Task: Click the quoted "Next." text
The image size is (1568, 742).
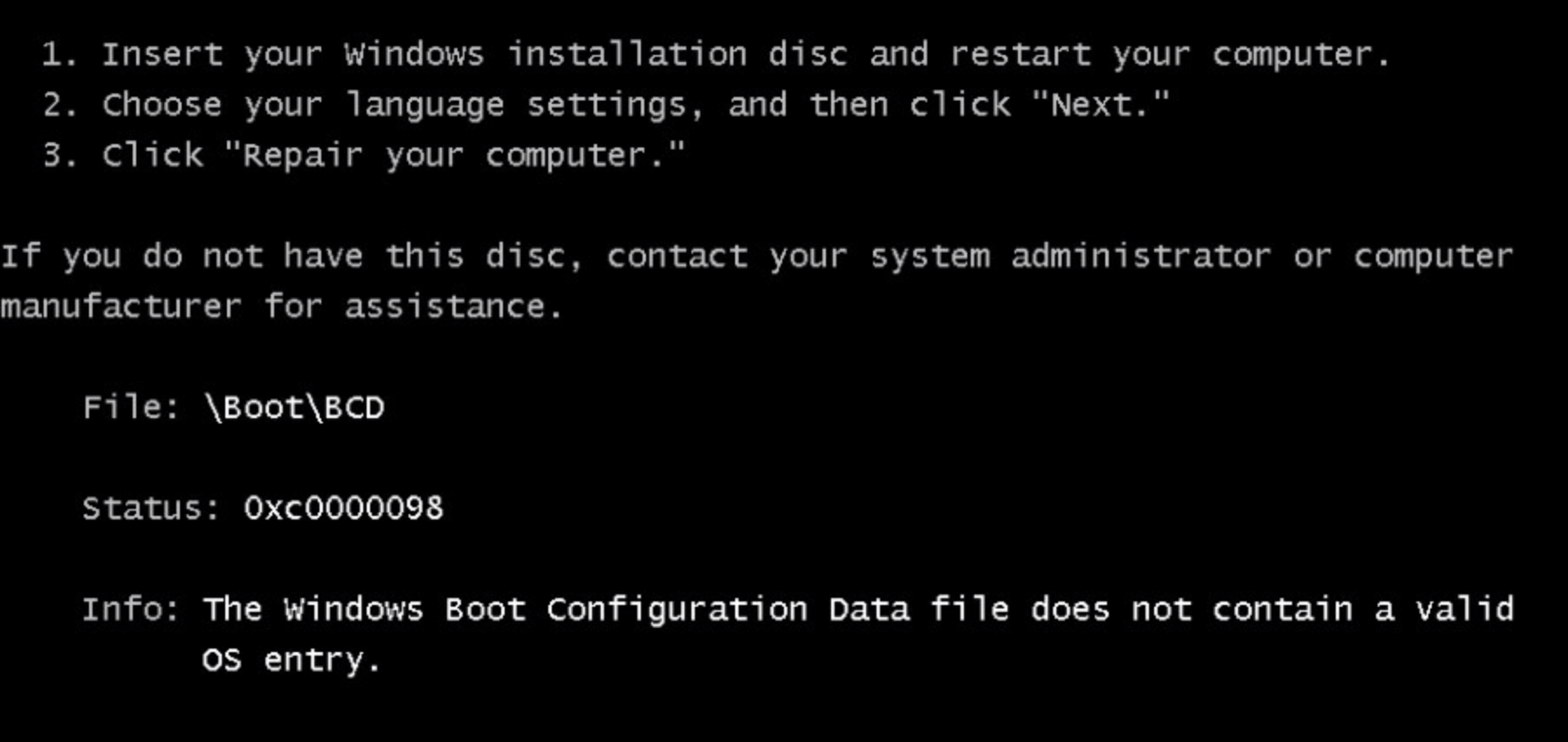Action: 1100,106
